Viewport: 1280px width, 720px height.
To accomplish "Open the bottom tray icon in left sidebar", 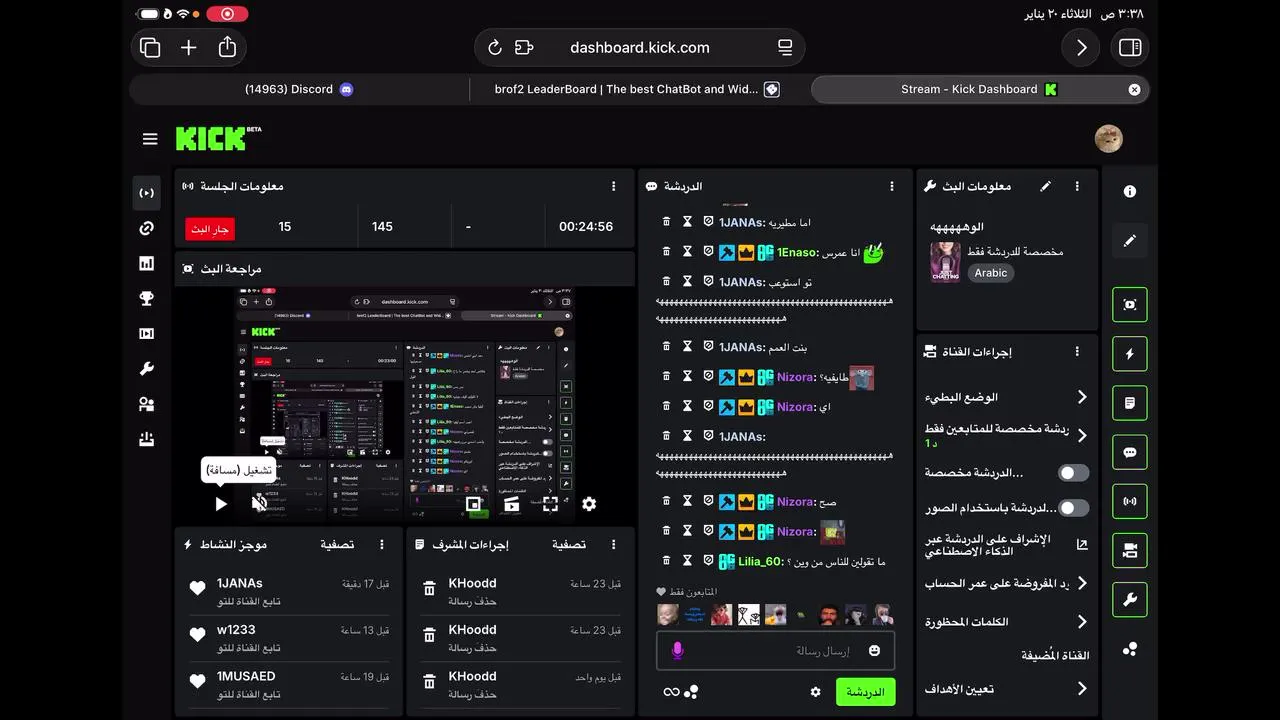I will [147, 439].
